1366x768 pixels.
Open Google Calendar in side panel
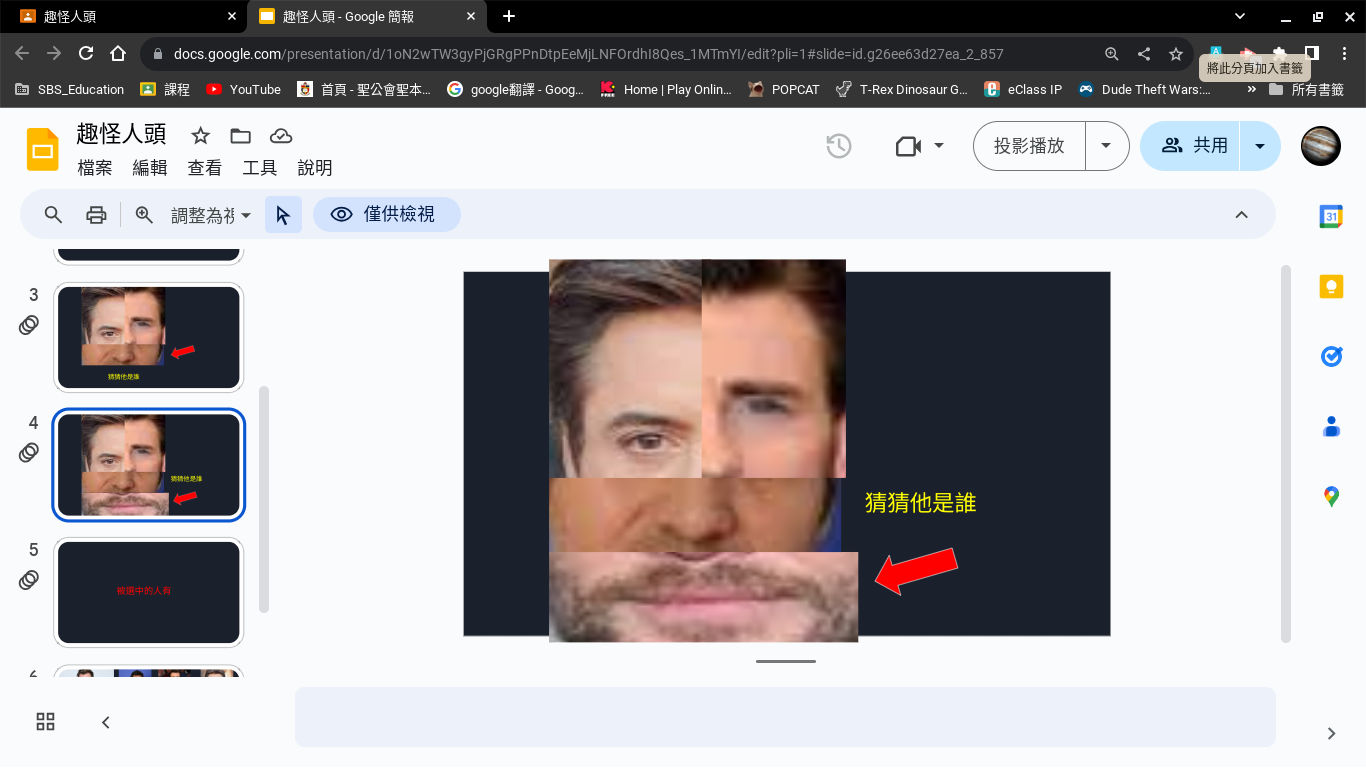pyautogui.click(x=1331, y=216)
